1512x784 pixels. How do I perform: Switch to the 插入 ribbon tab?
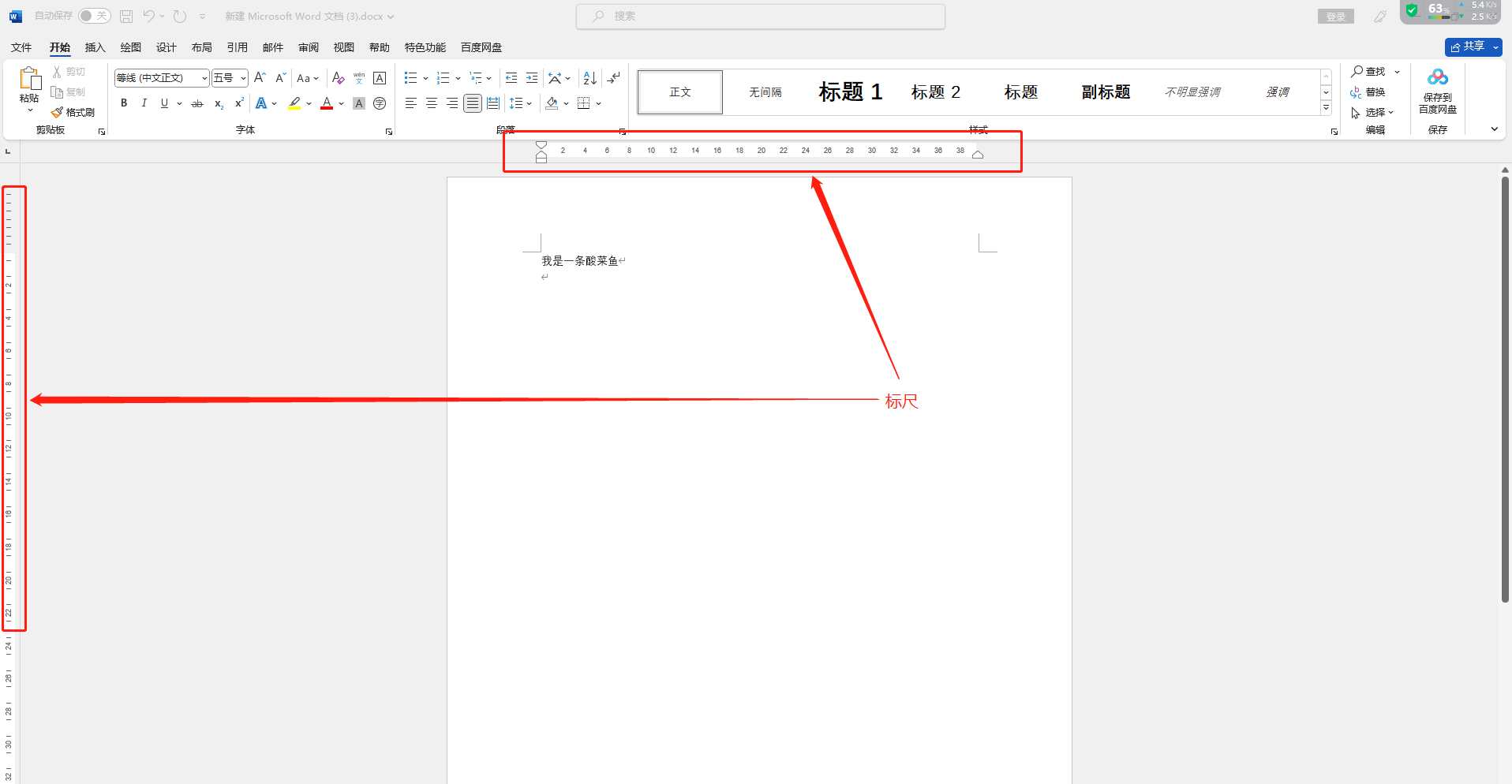pos(95,47)
